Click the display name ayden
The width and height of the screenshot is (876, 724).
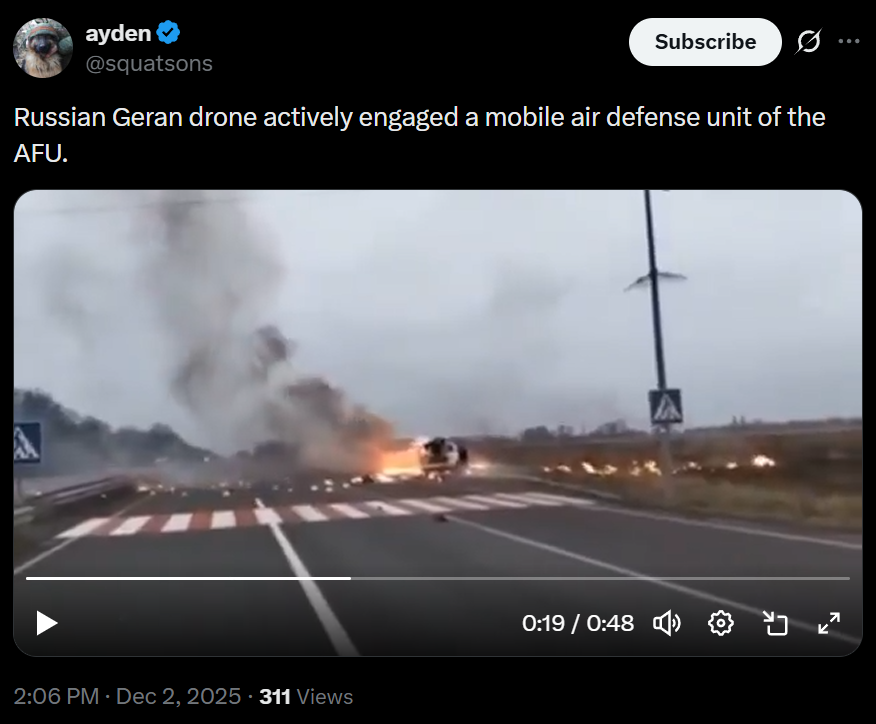[x=118, y=33]
